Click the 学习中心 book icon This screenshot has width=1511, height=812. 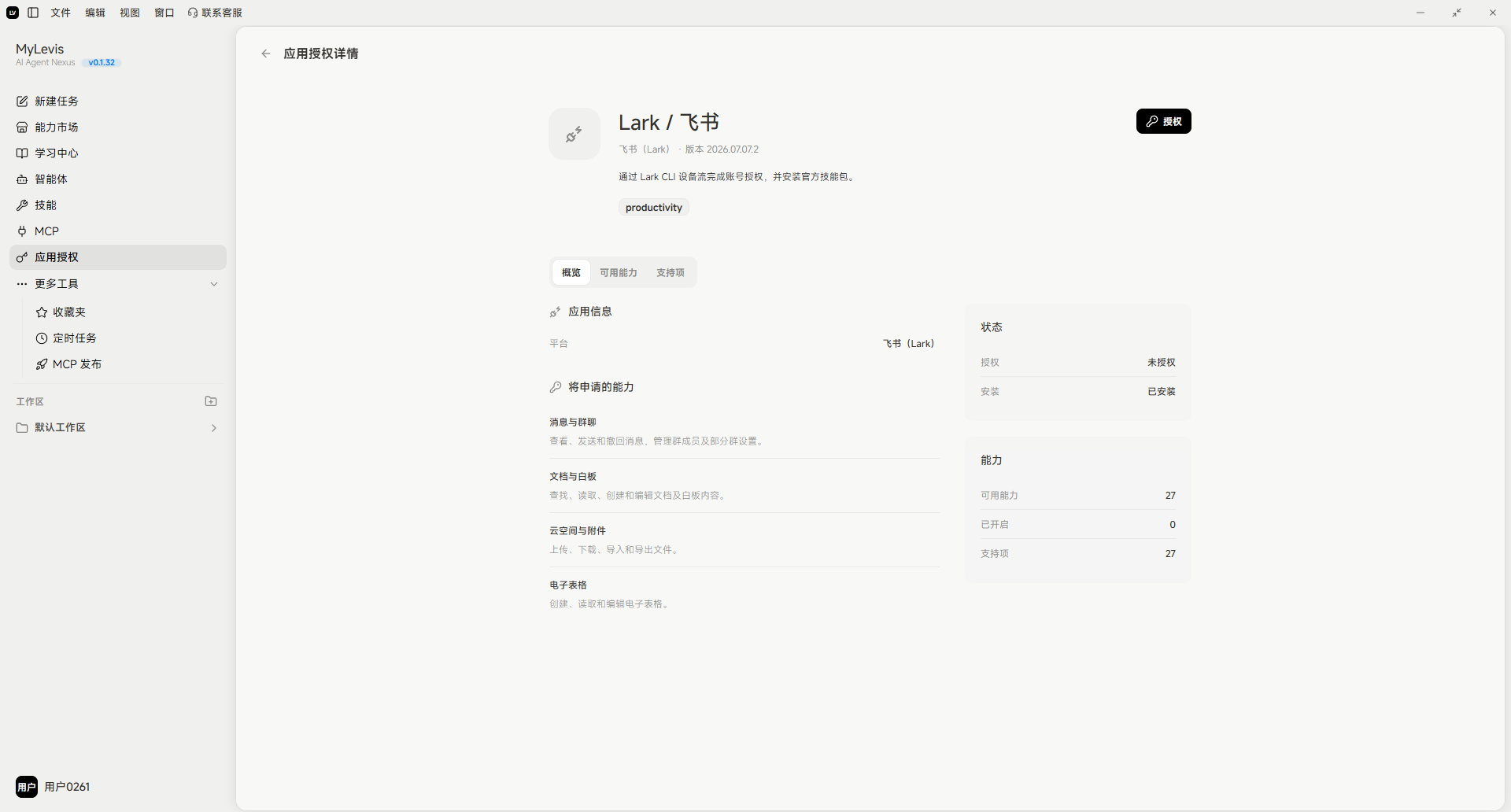[22, 153]
